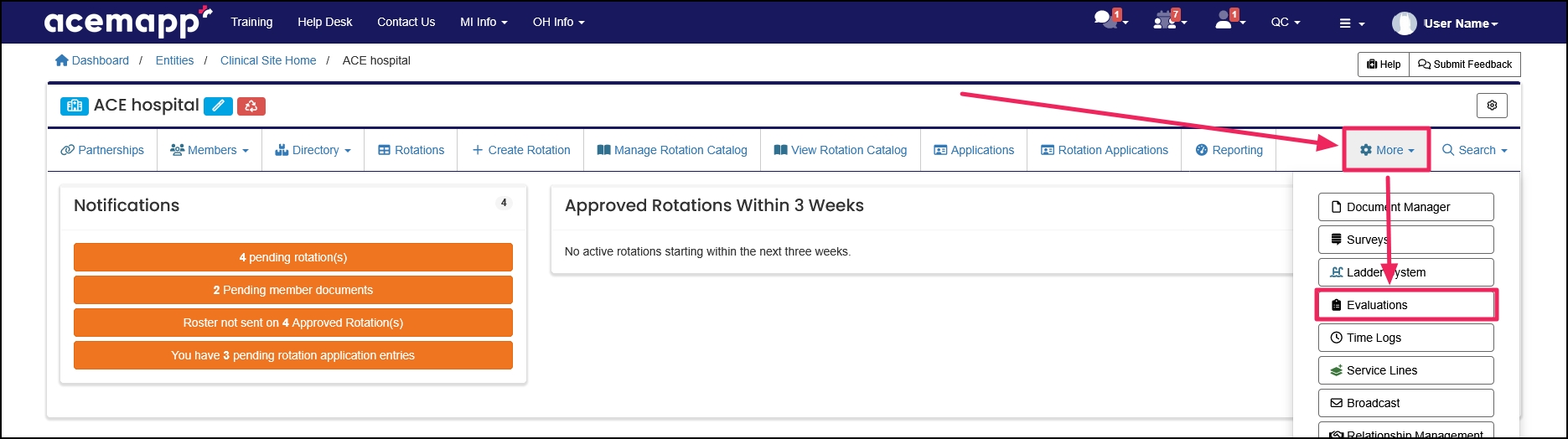This screenshot has height=439, width=1568.
Task: Select Time Logs from More menu
Action: [1406, 338]
